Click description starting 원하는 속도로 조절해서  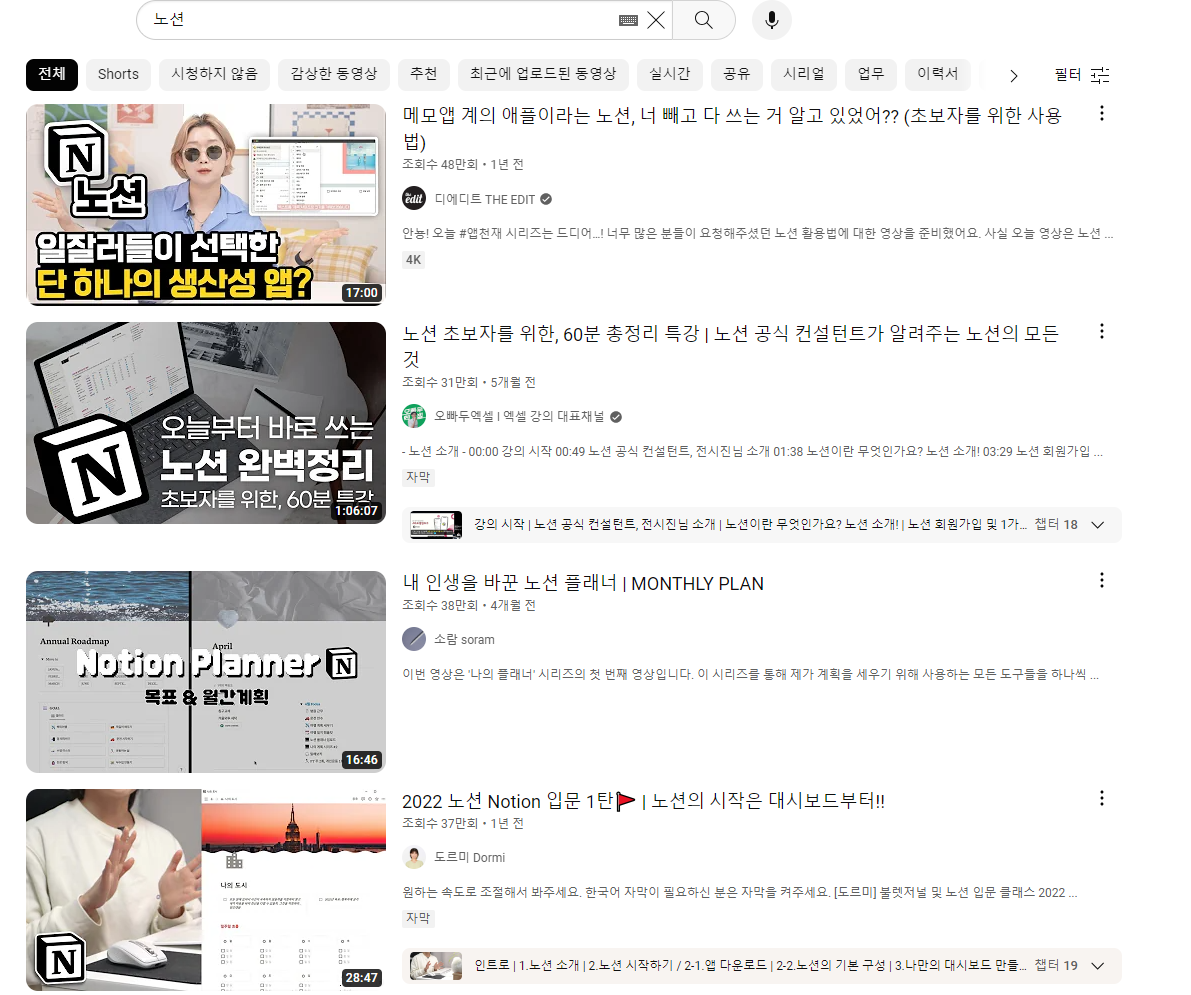tap(739, 892)
